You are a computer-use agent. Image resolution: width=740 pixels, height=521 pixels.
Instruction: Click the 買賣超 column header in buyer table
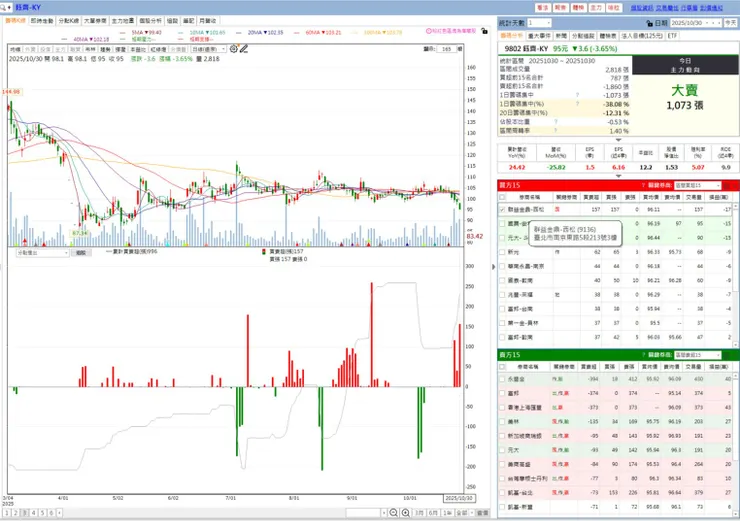pos(591,197)
